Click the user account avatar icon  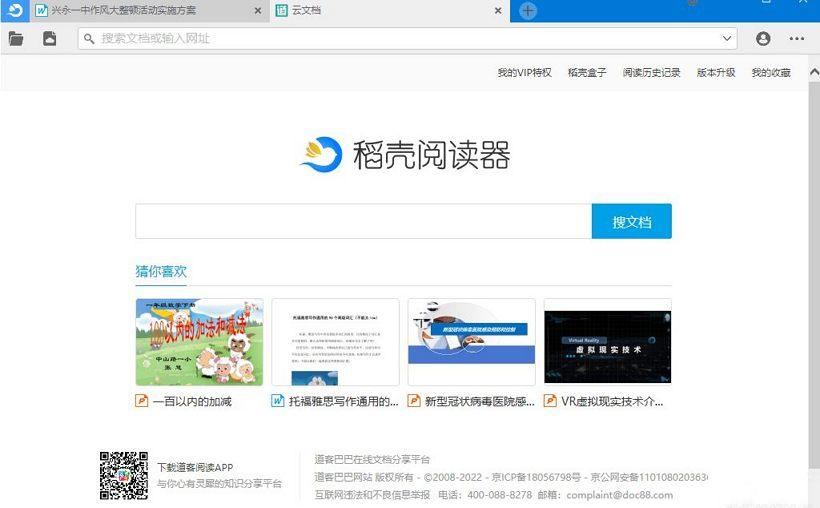tap(763, 38)
